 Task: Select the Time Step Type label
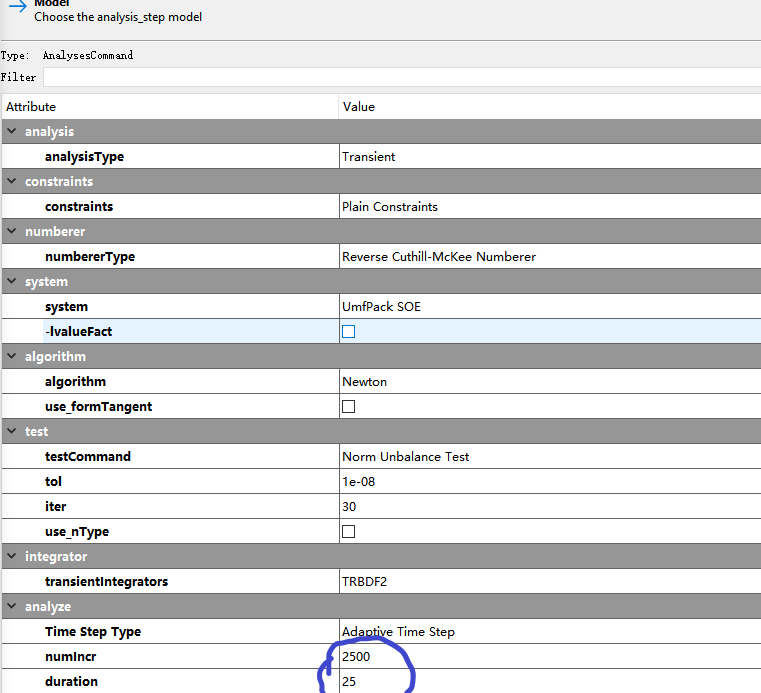93,631
